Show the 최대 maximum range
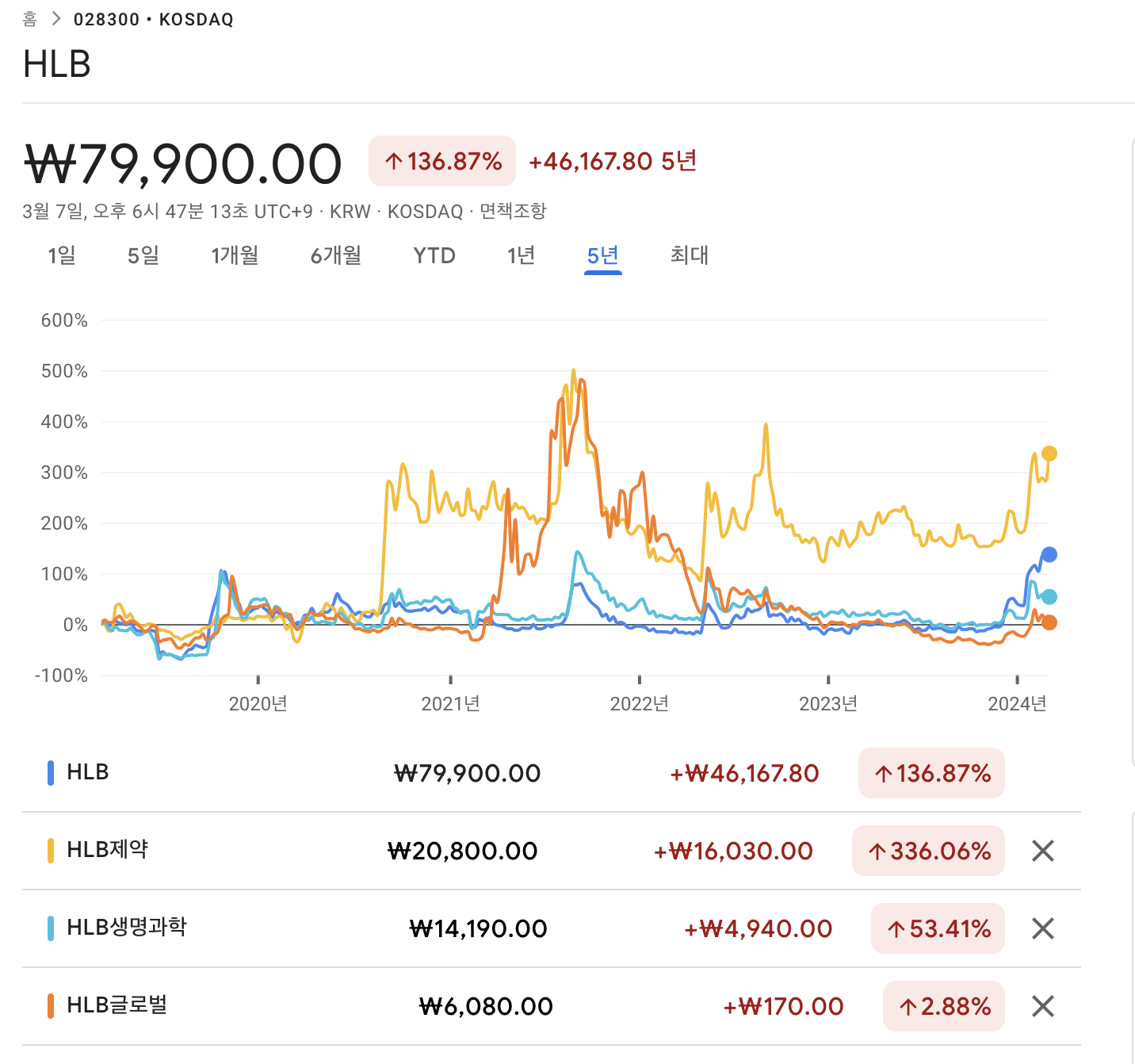The width and height of the screenshot is (1135, 1064). 690,255
